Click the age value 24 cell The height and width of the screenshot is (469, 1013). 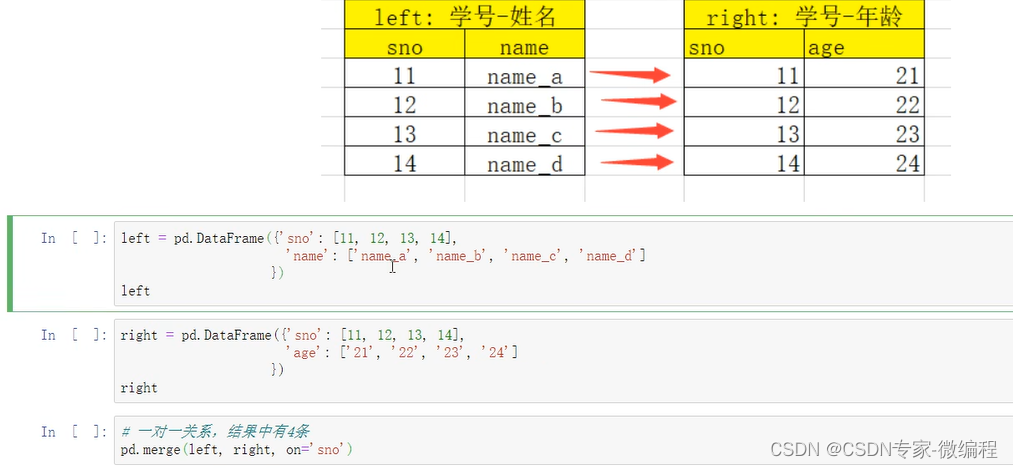pos(864,161)
